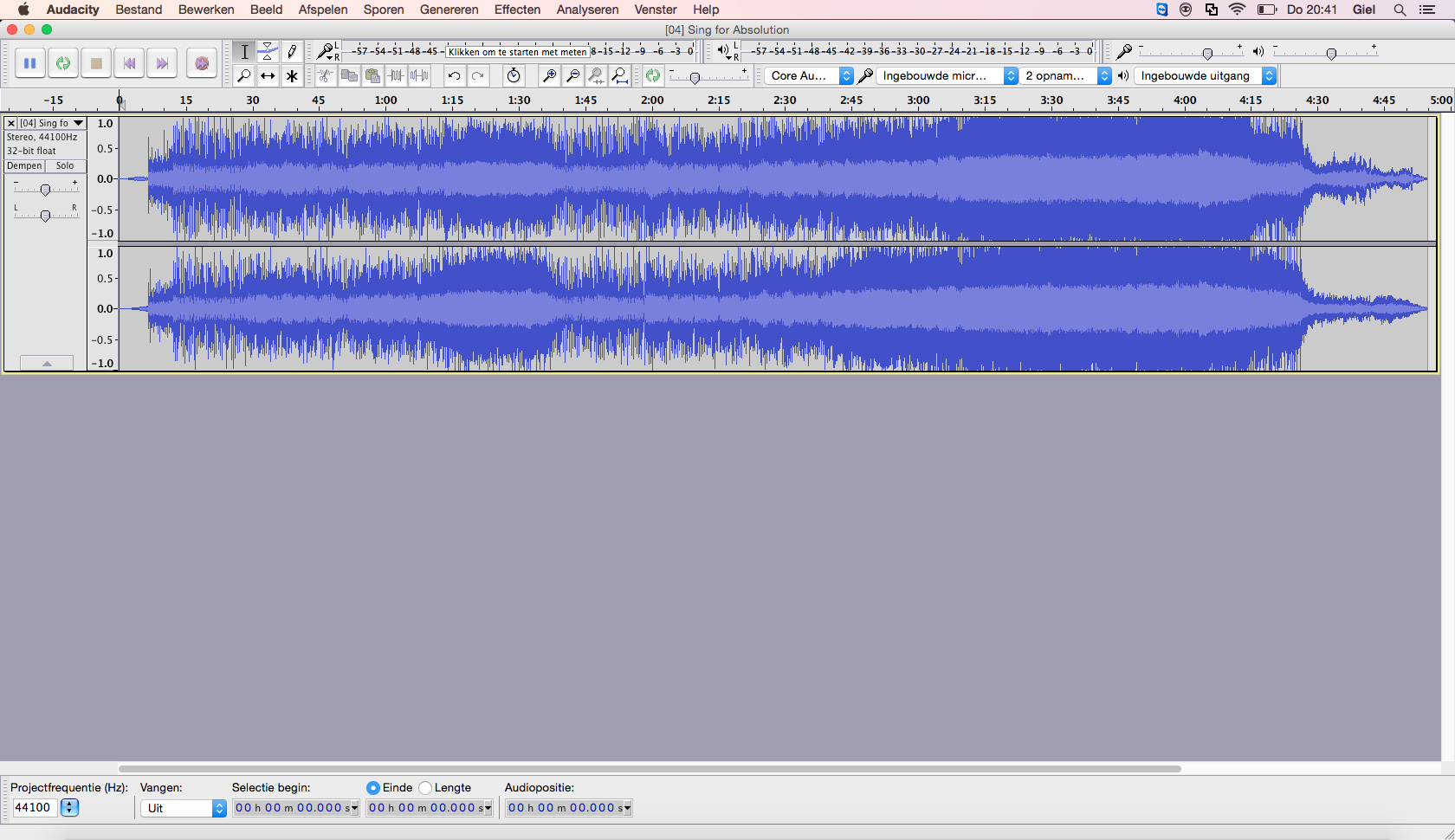Open the Ingebouwde uitgang output dropdown
The height and width of the screenshot is (840, 1455).
click(1205, 76)
